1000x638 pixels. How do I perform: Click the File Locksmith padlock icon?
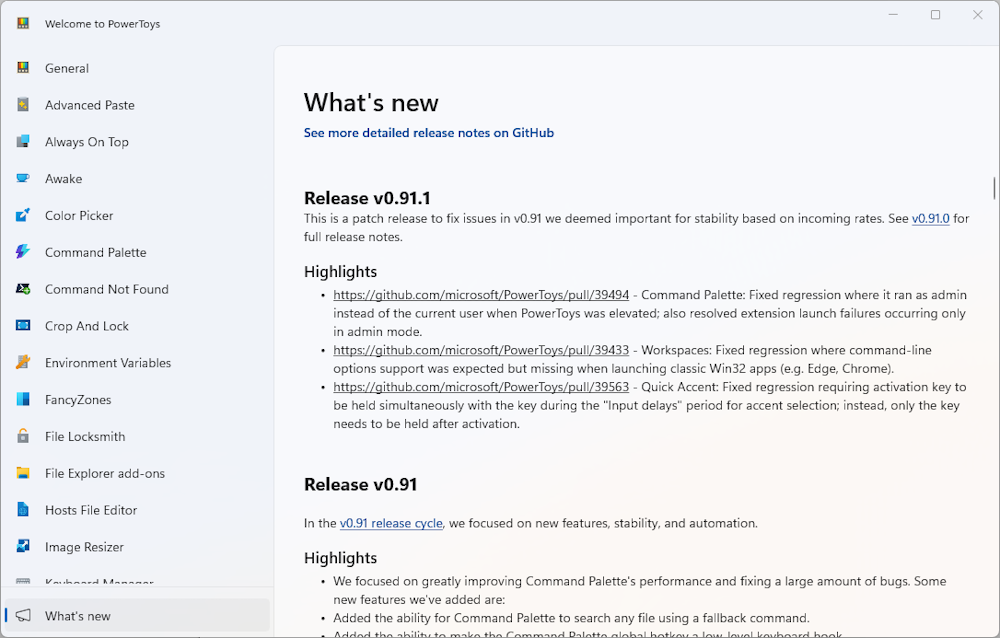coord(23,436)
